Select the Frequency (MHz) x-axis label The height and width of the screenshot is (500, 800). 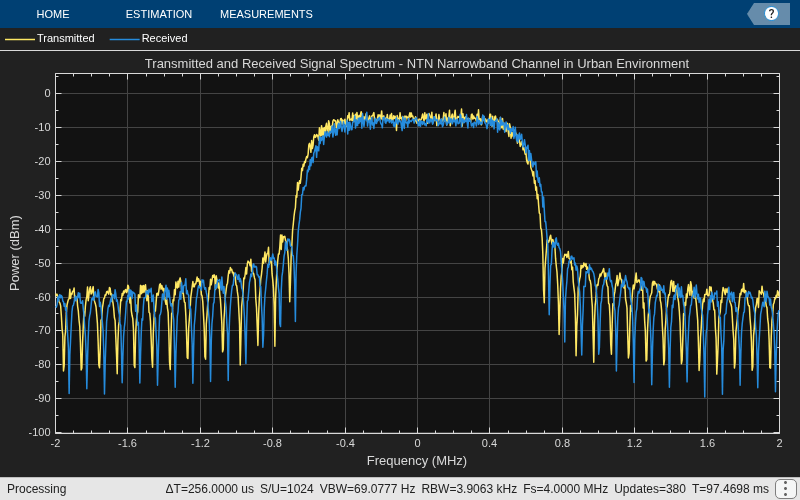coord(417,461)
